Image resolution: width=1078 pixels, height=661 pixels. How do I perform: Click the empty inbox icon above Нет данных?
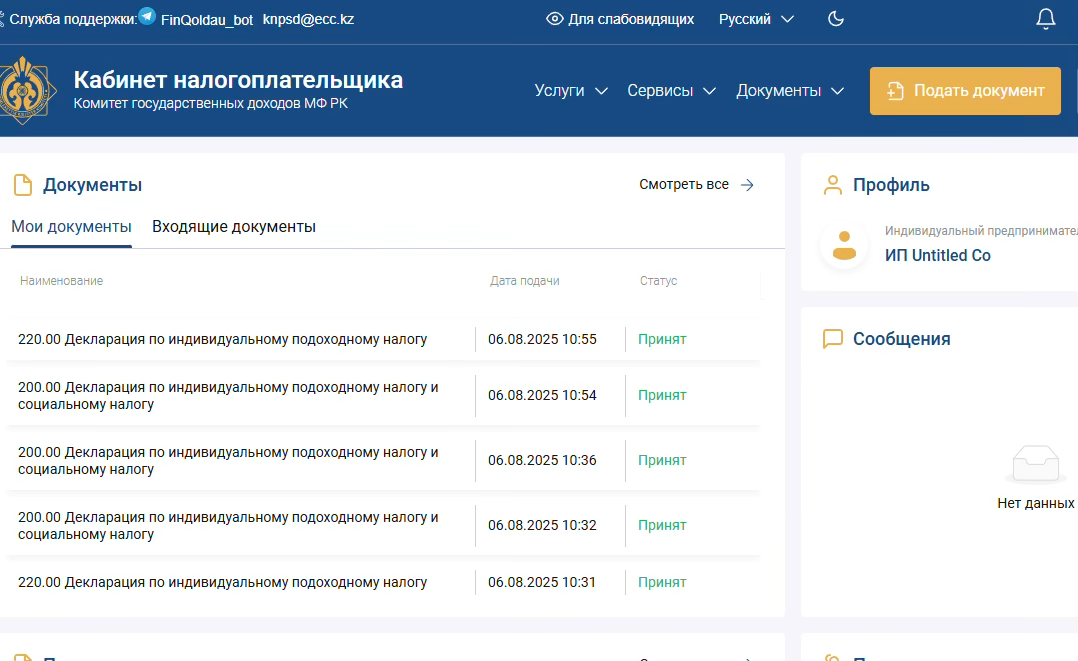[1036, 462]
